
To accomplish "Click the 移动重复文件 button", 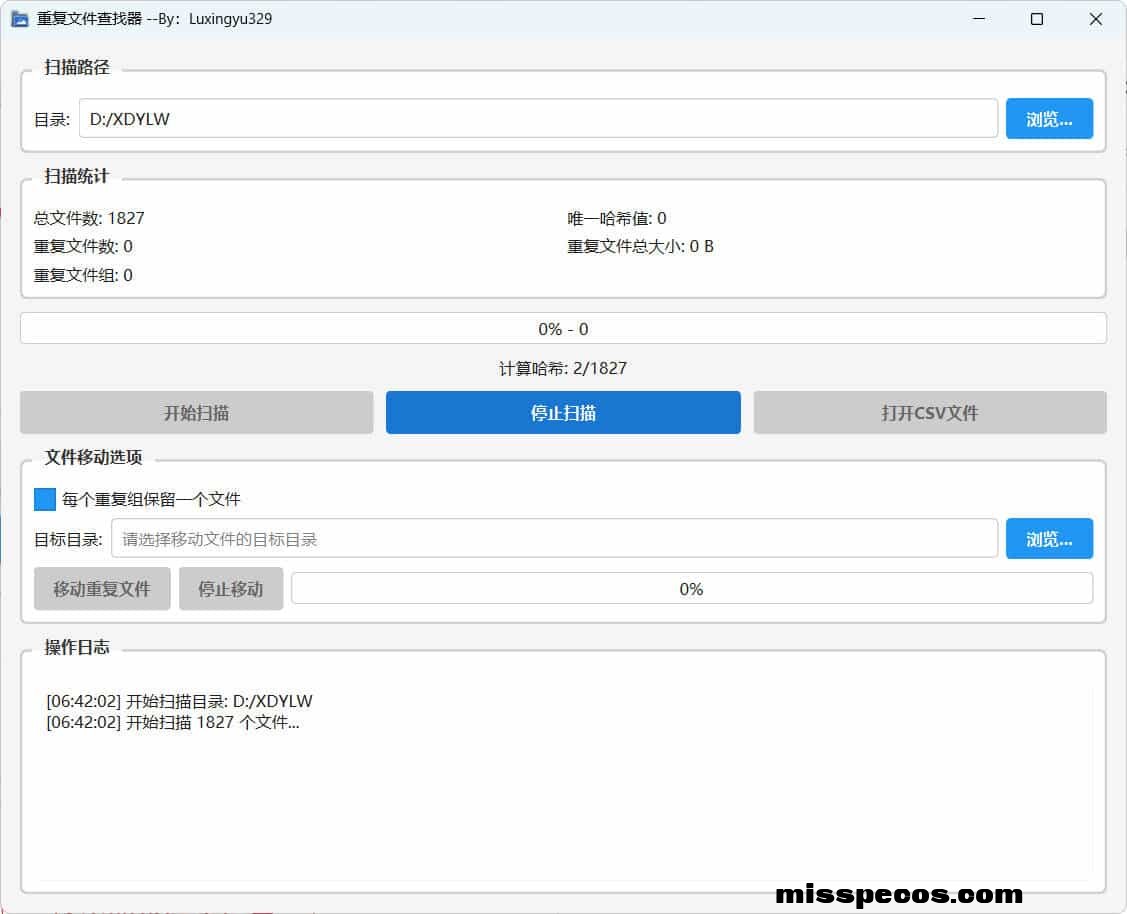I will 102,589.
